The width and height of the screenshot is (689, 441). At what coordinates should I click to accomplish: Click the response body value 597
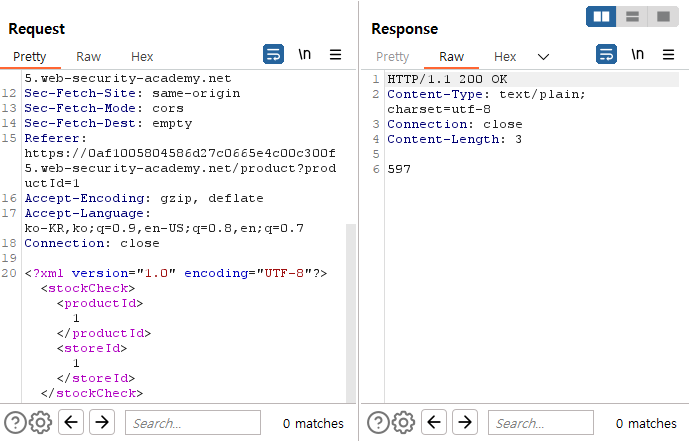pos(399,169)
